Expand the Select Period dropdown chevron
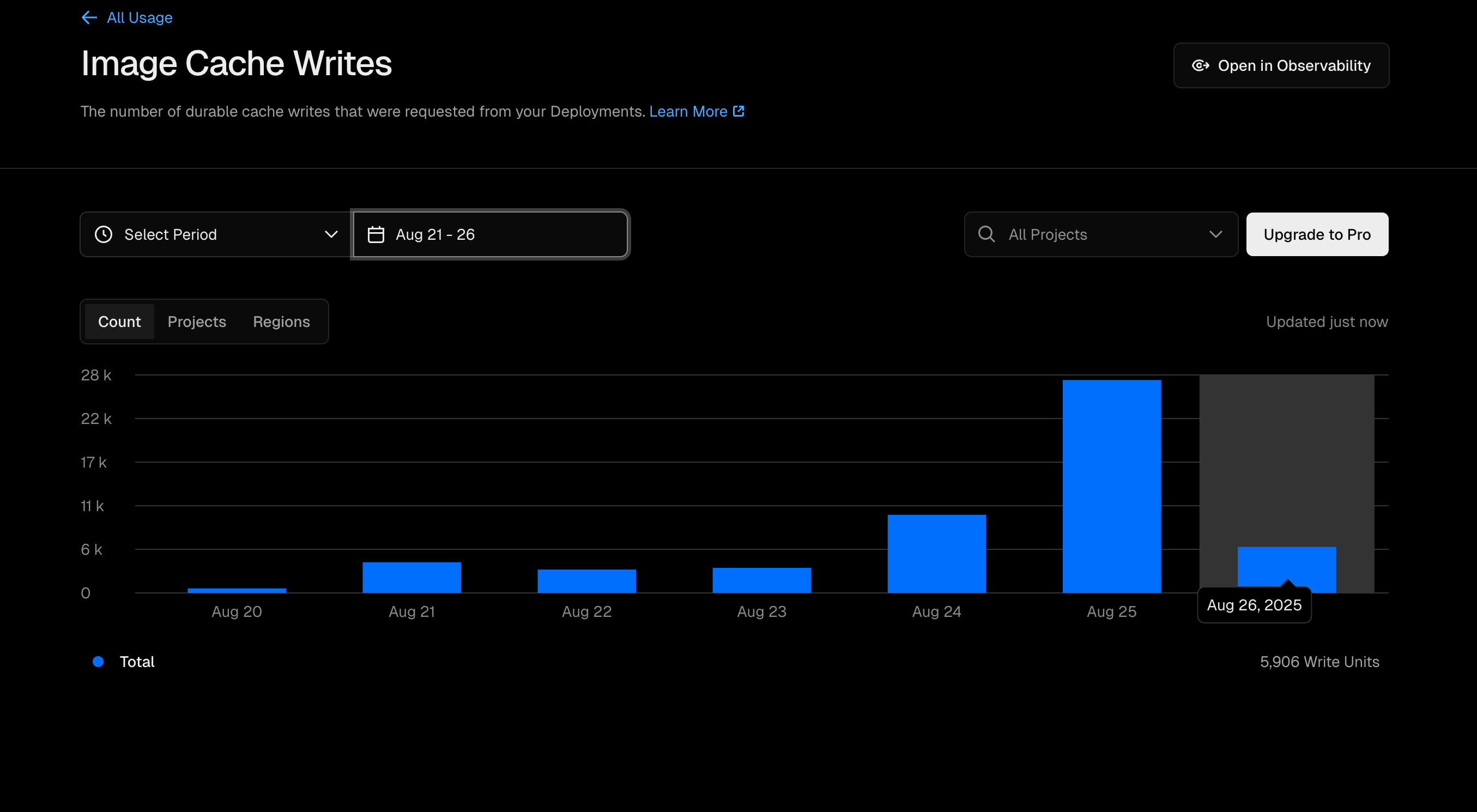Image resolution: width=1477 pixels, height=812 pixels. pos(331,234)
